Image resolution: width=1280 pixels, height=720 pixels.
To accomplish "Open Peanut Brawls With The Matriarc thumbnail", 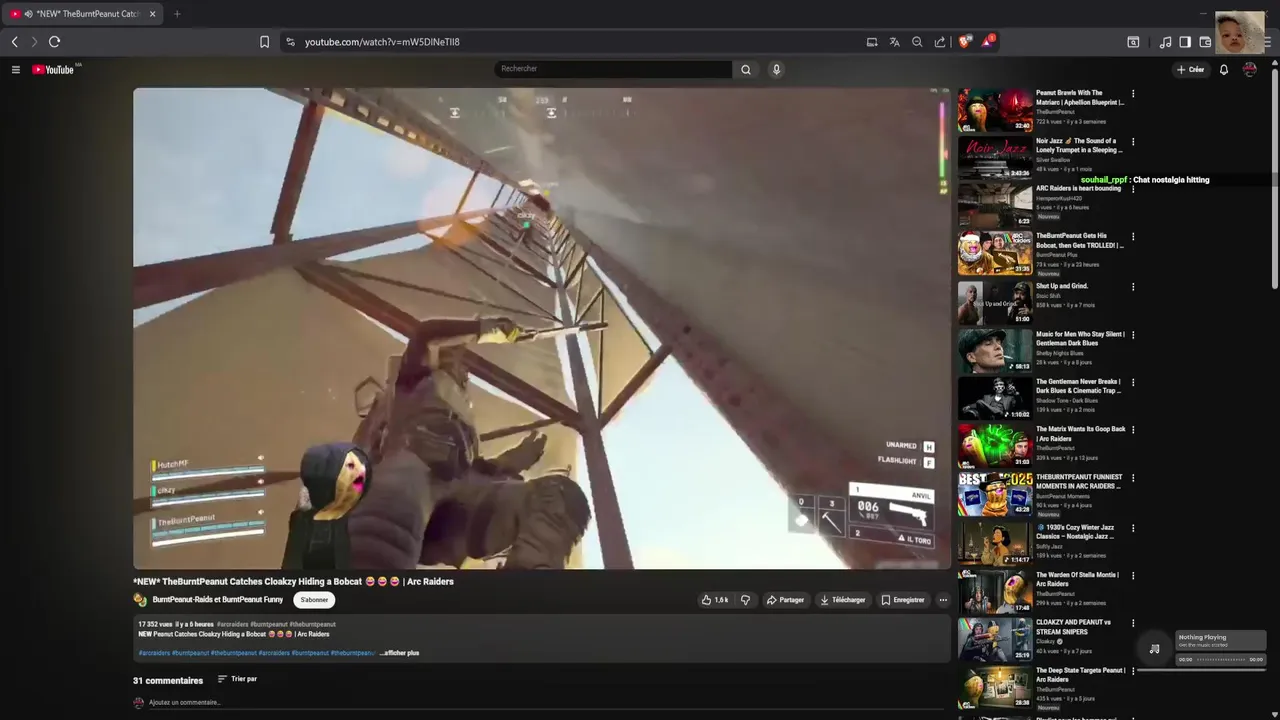I will pyautogui.click(x=995, y=110).
